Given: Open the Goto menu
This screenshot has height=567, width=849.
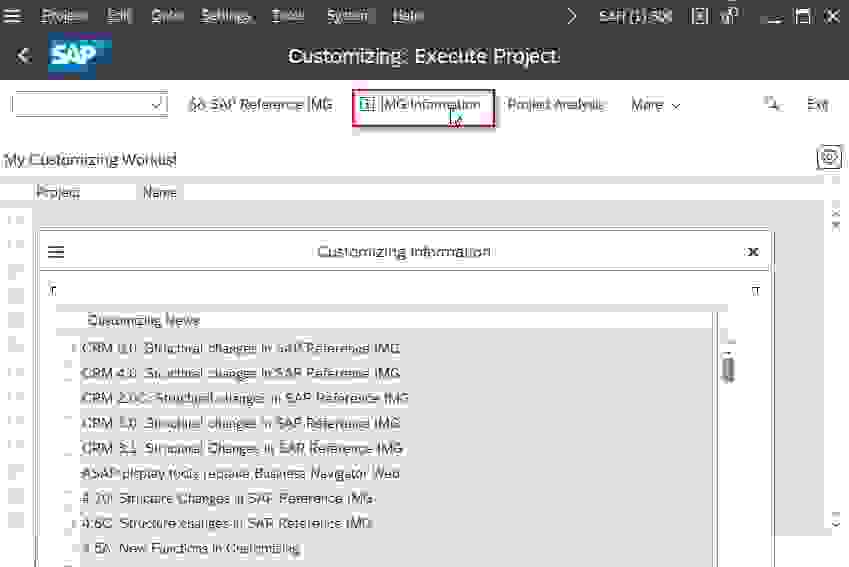Looking at the screenshot, I should click(167, 16).
